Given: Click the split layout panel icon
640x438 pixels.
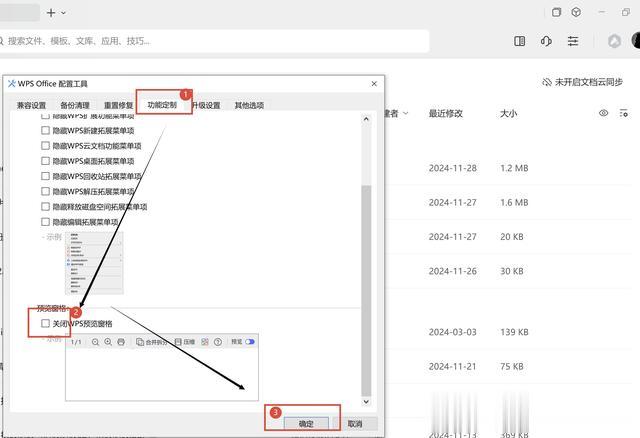Looking at the screenshot, I should click(520, 41).
